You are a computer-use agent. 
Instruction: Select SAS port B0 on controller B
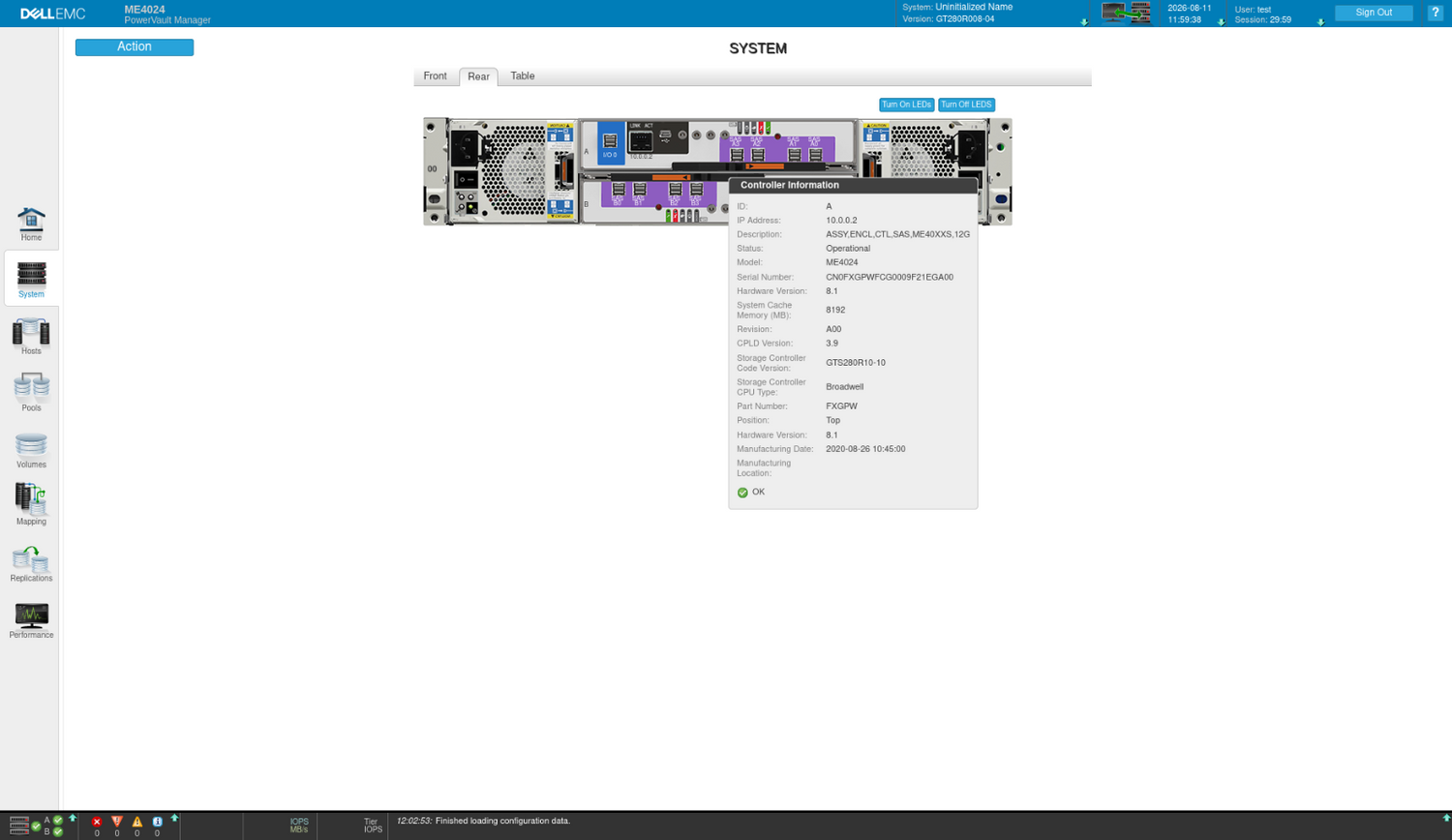[619, 190]
